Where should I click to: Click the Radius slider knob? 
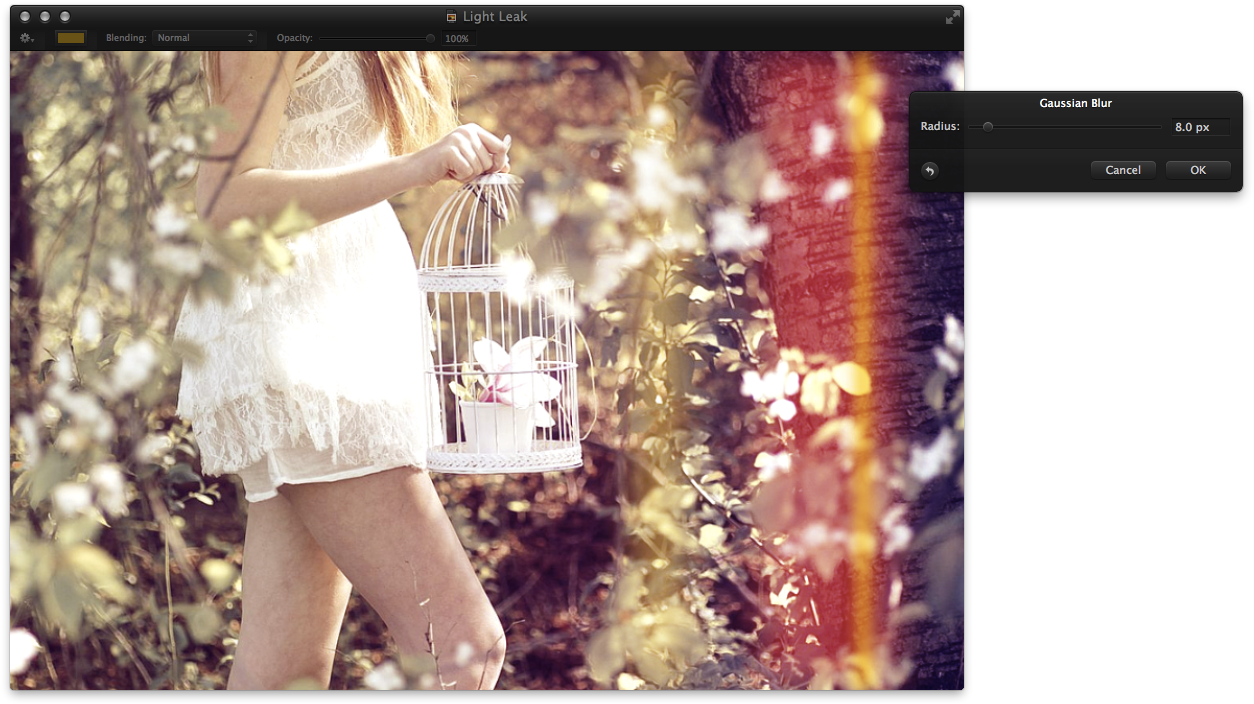point(988,127)
